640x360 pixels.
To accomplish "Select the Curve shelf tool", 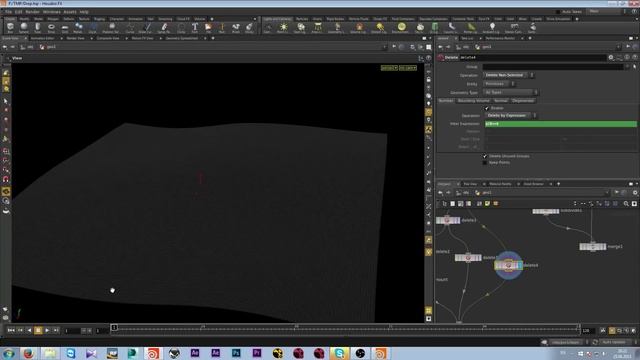I will (x=130, y=28).
